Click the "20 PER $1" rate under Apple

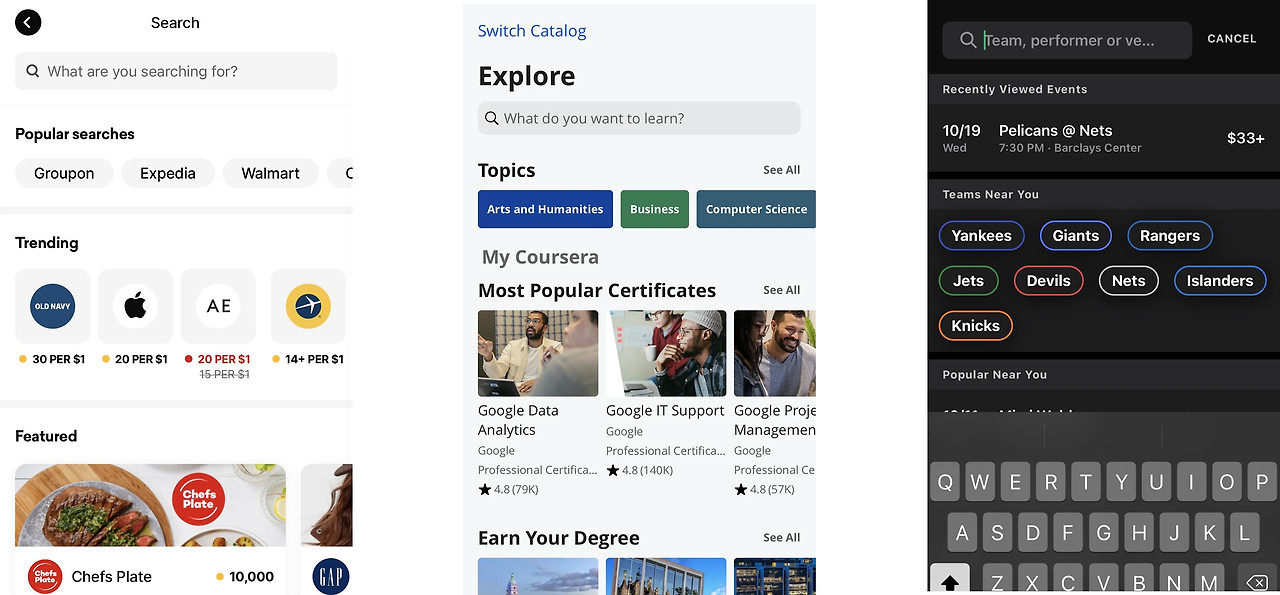141,359
